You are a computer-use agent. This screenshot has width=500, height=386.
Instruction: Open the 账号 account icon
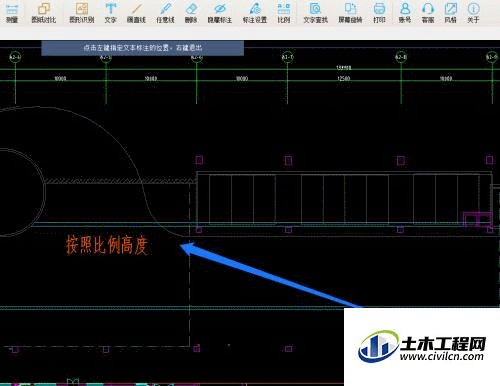405,13
